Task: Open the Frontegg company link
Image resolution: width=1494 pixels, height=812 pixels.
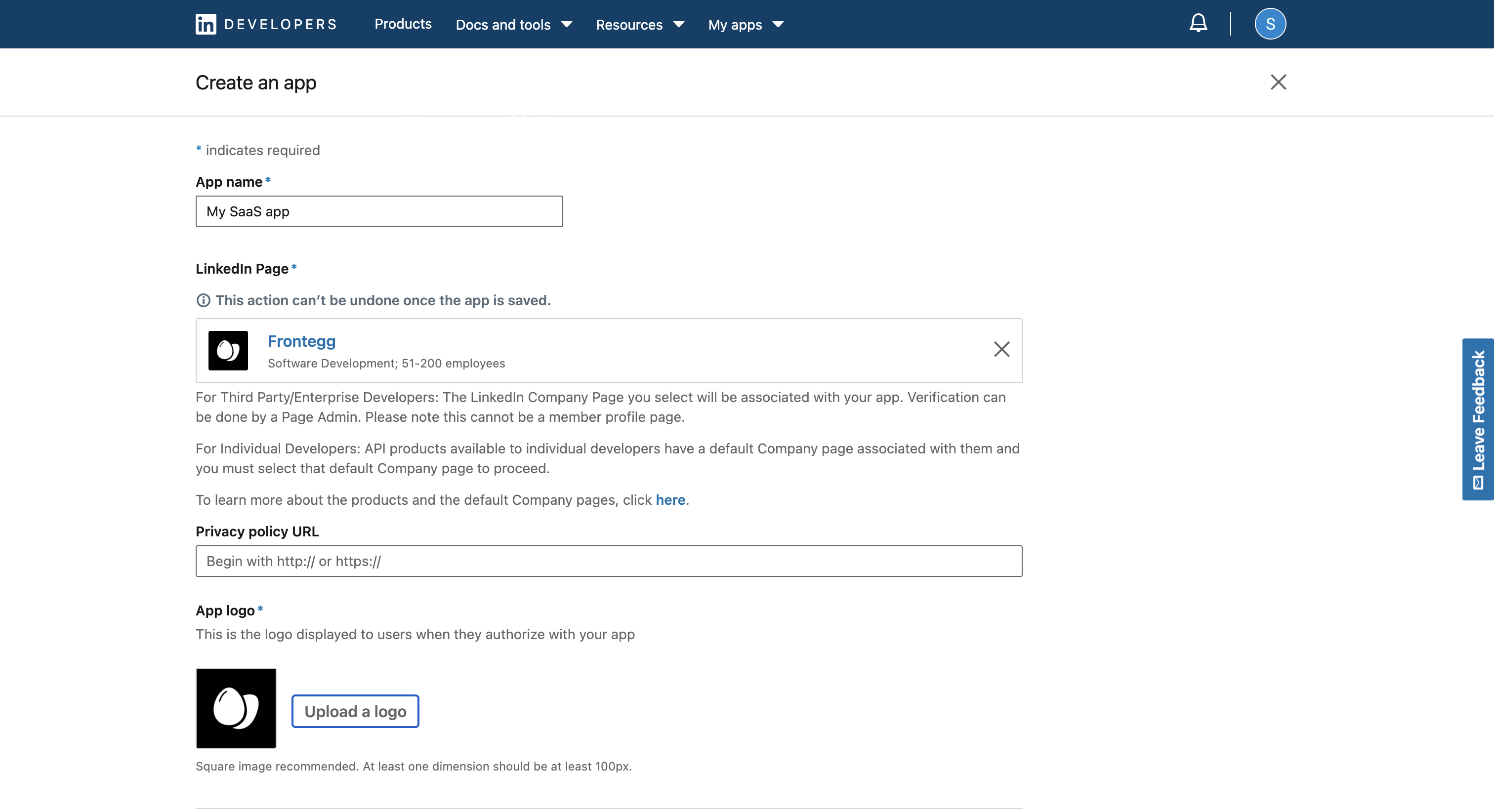Action: [301, 341]
